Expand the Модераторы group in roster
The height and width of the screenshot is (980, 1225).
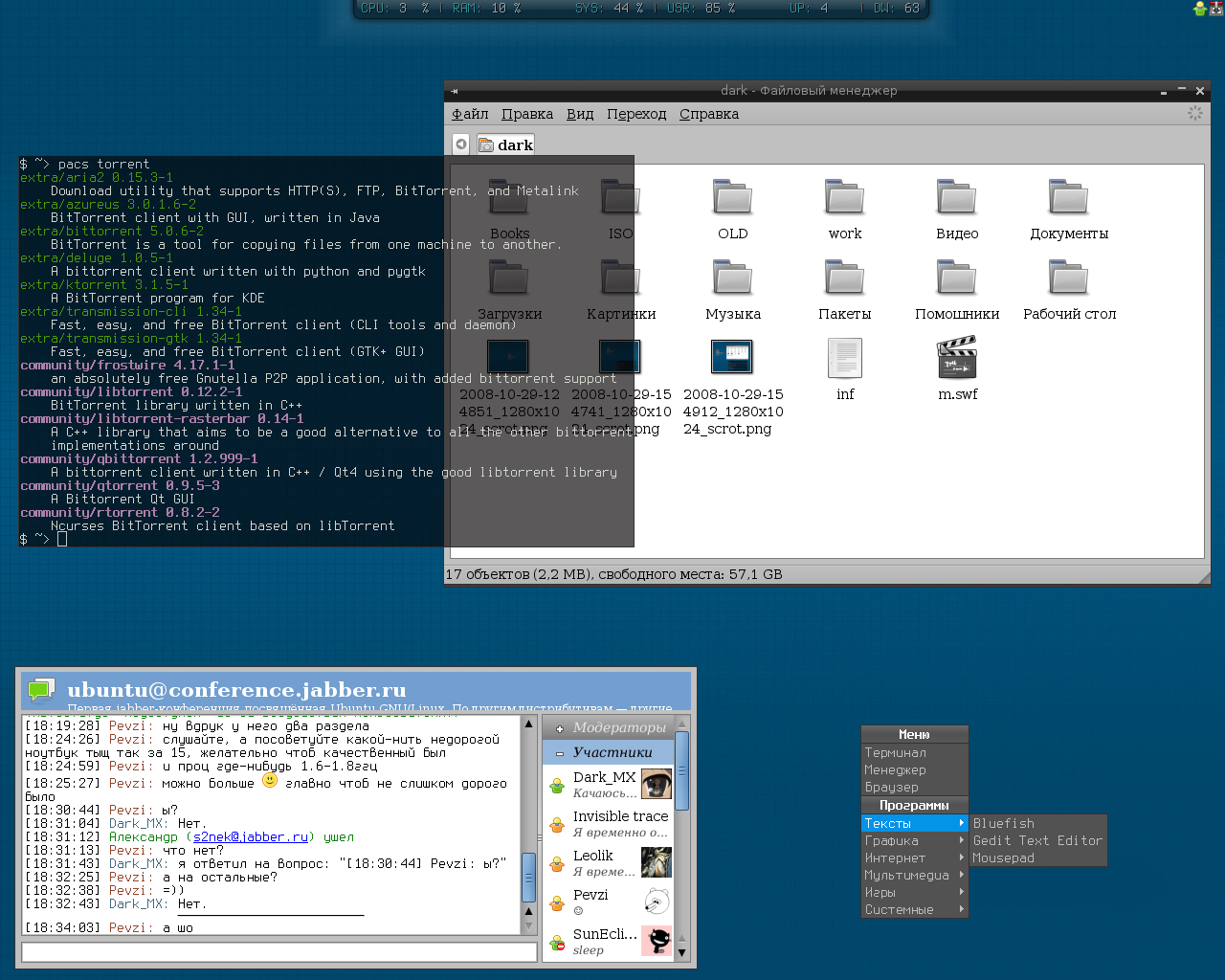coord(560,728)
